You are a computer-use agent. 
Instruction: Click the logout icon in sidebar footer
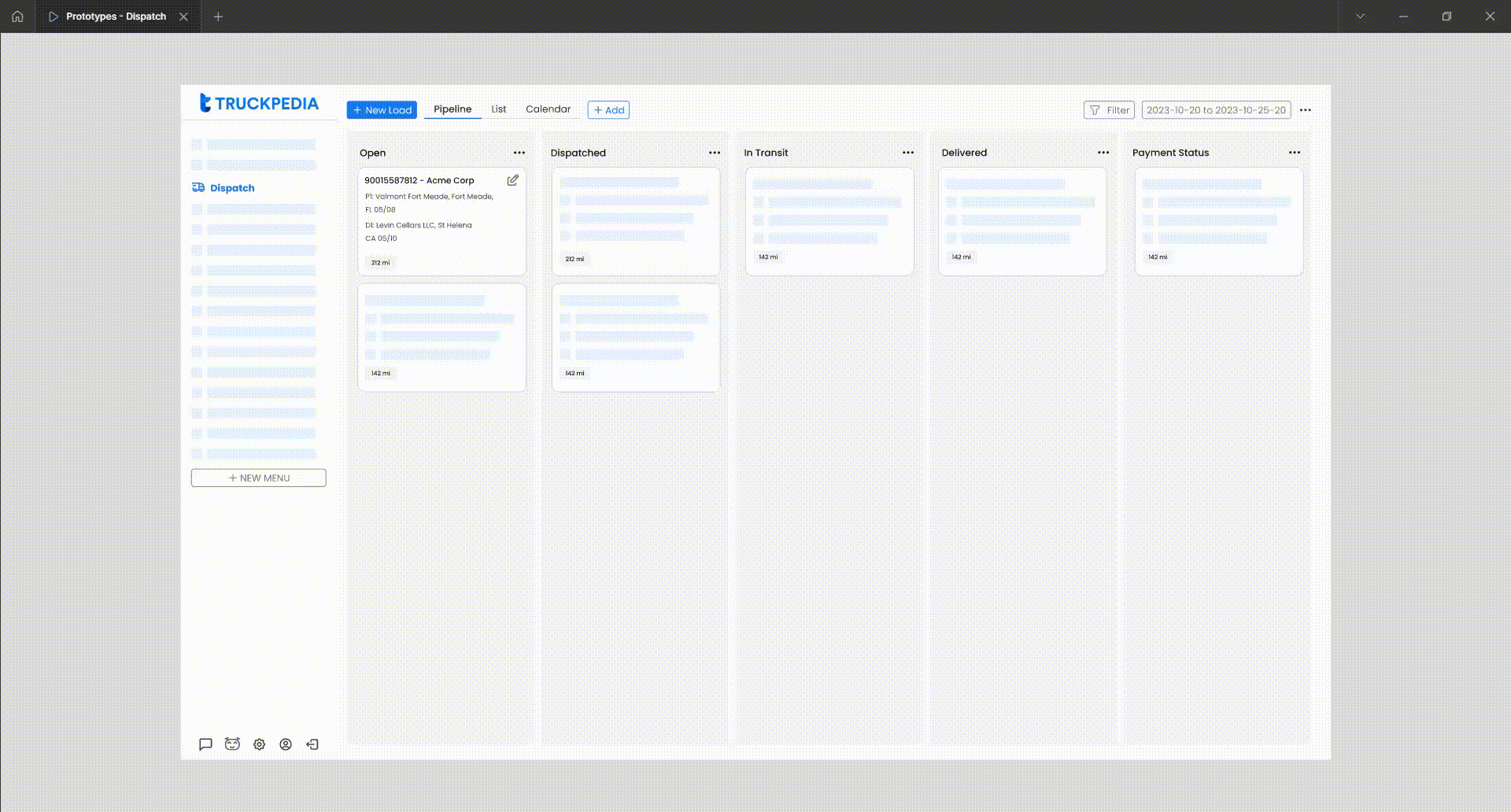click(312, 744)
